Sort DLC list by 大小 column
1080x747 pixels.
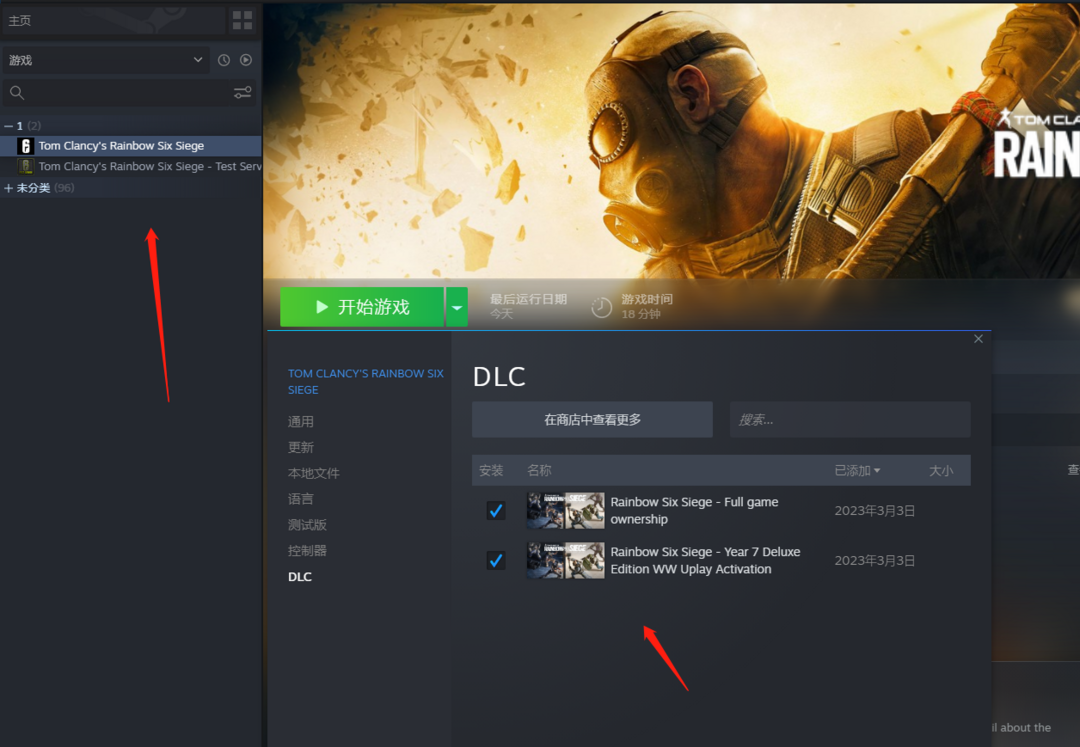941,471
